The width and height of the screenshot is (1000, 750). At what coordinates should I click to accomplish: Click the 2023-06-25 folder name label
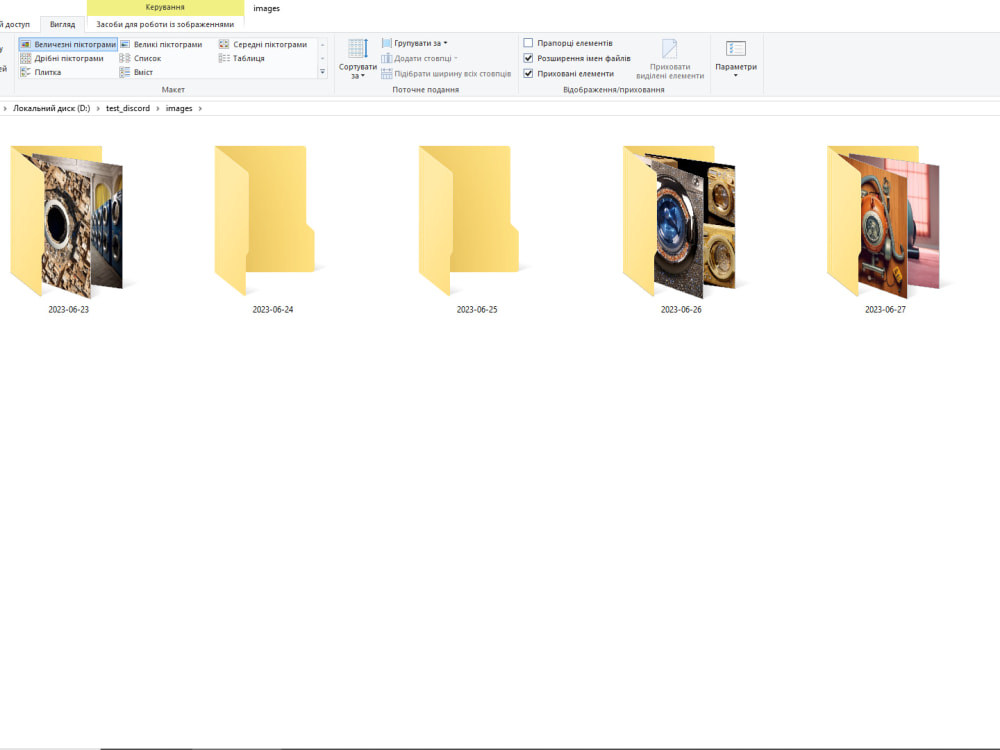coord(477,310)
